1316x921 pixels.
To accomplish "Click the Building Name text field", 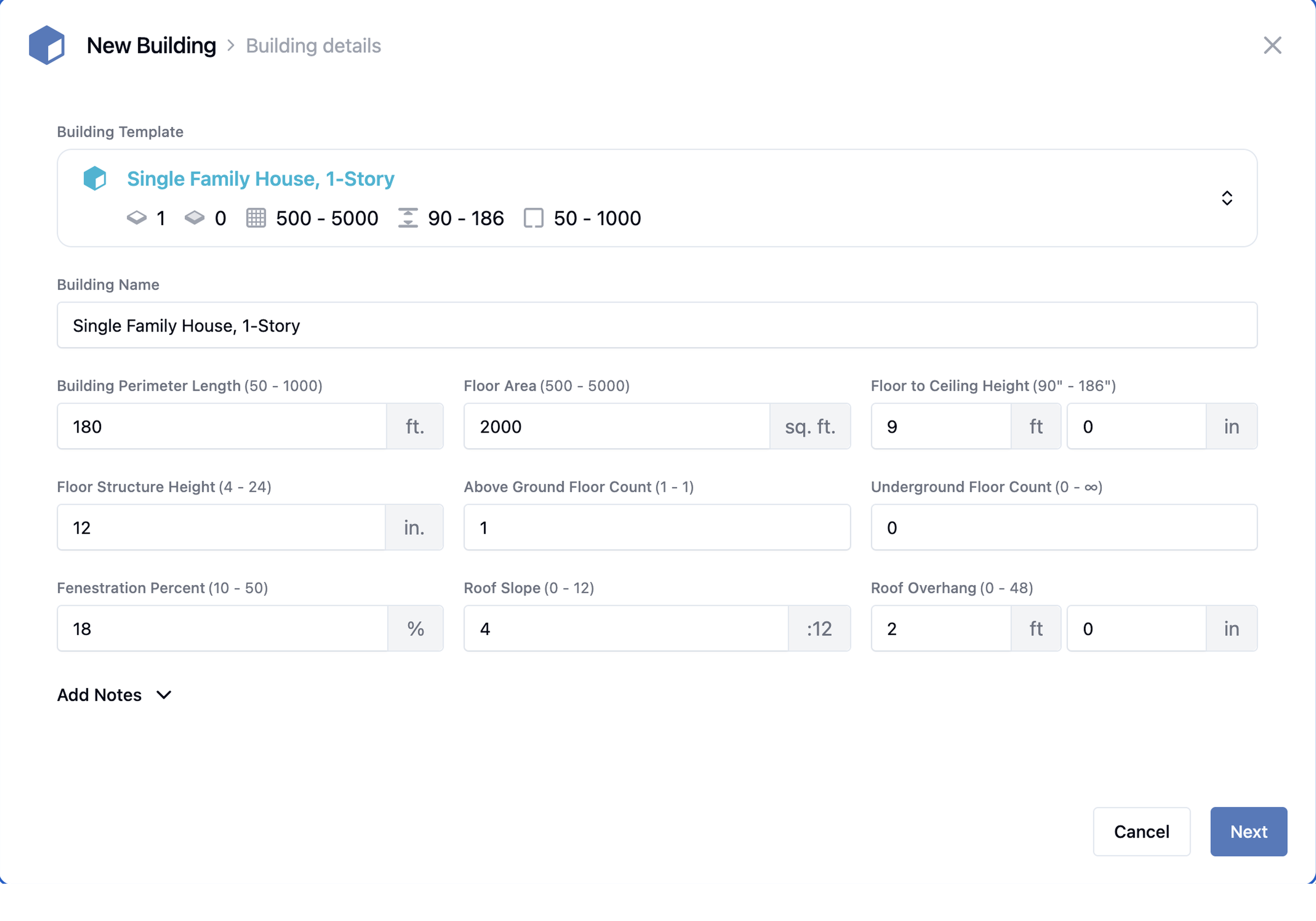I will point(657,325).
